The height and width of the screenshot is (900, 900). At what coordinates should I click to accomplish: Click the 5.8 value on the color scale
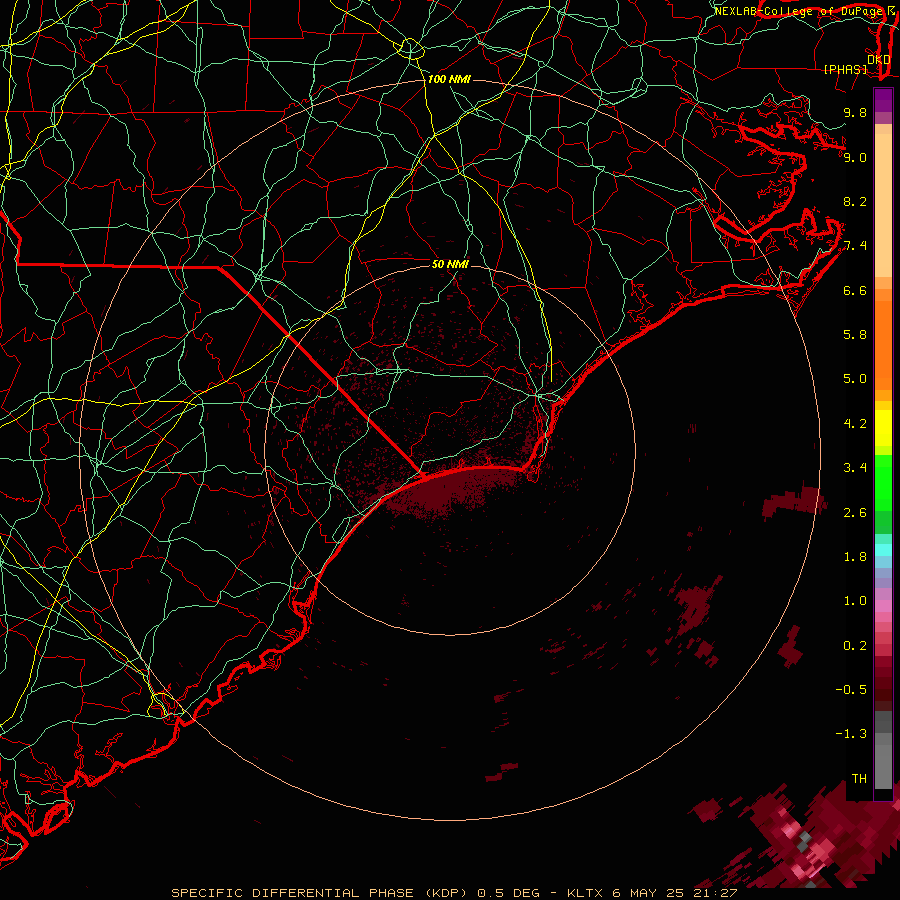[855, 335]
